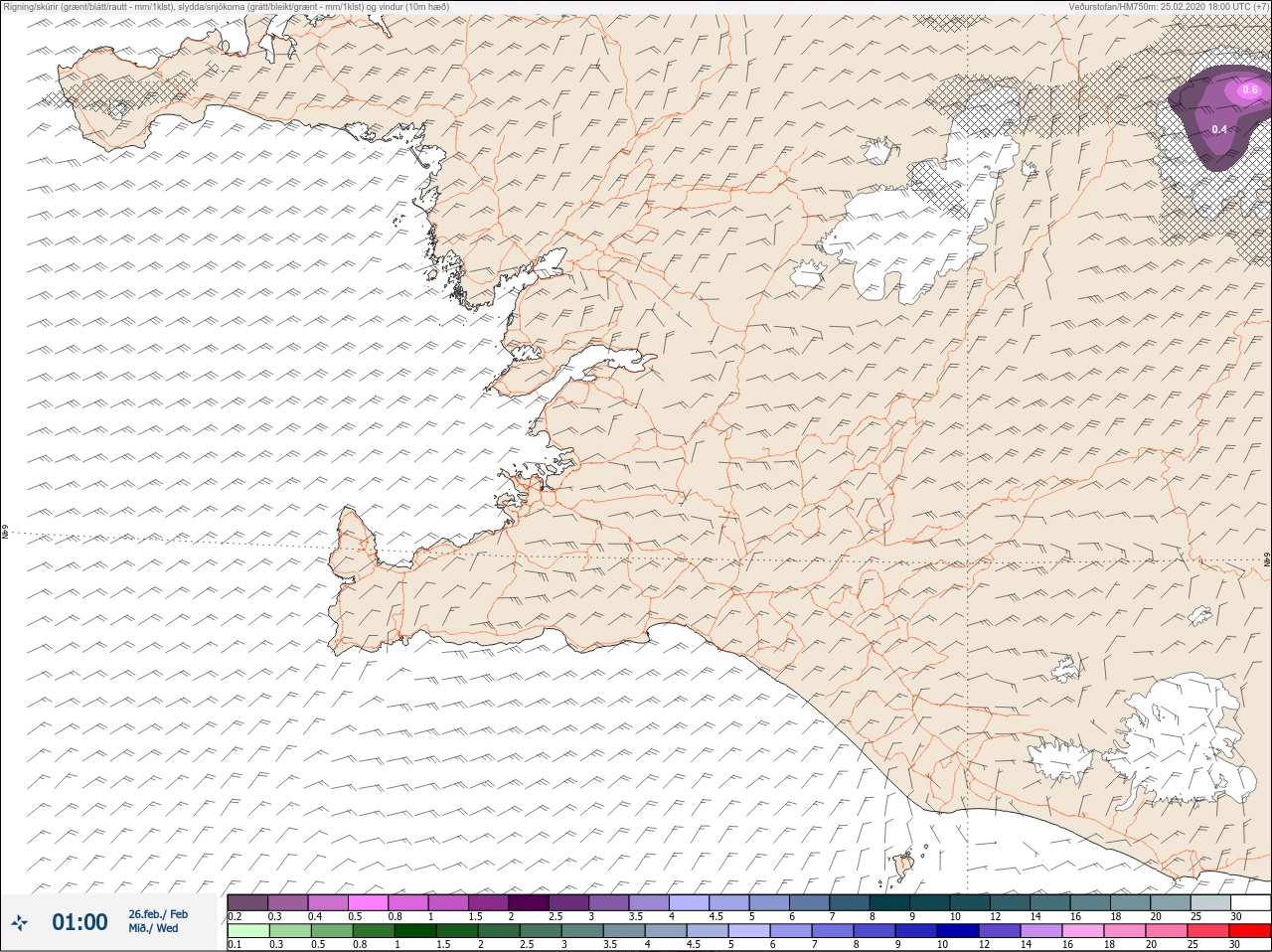Viewport: 1272px width, 952px height.
Task: Click the '0.2' label in the upper legend row
Action: (x=235, y=916)
